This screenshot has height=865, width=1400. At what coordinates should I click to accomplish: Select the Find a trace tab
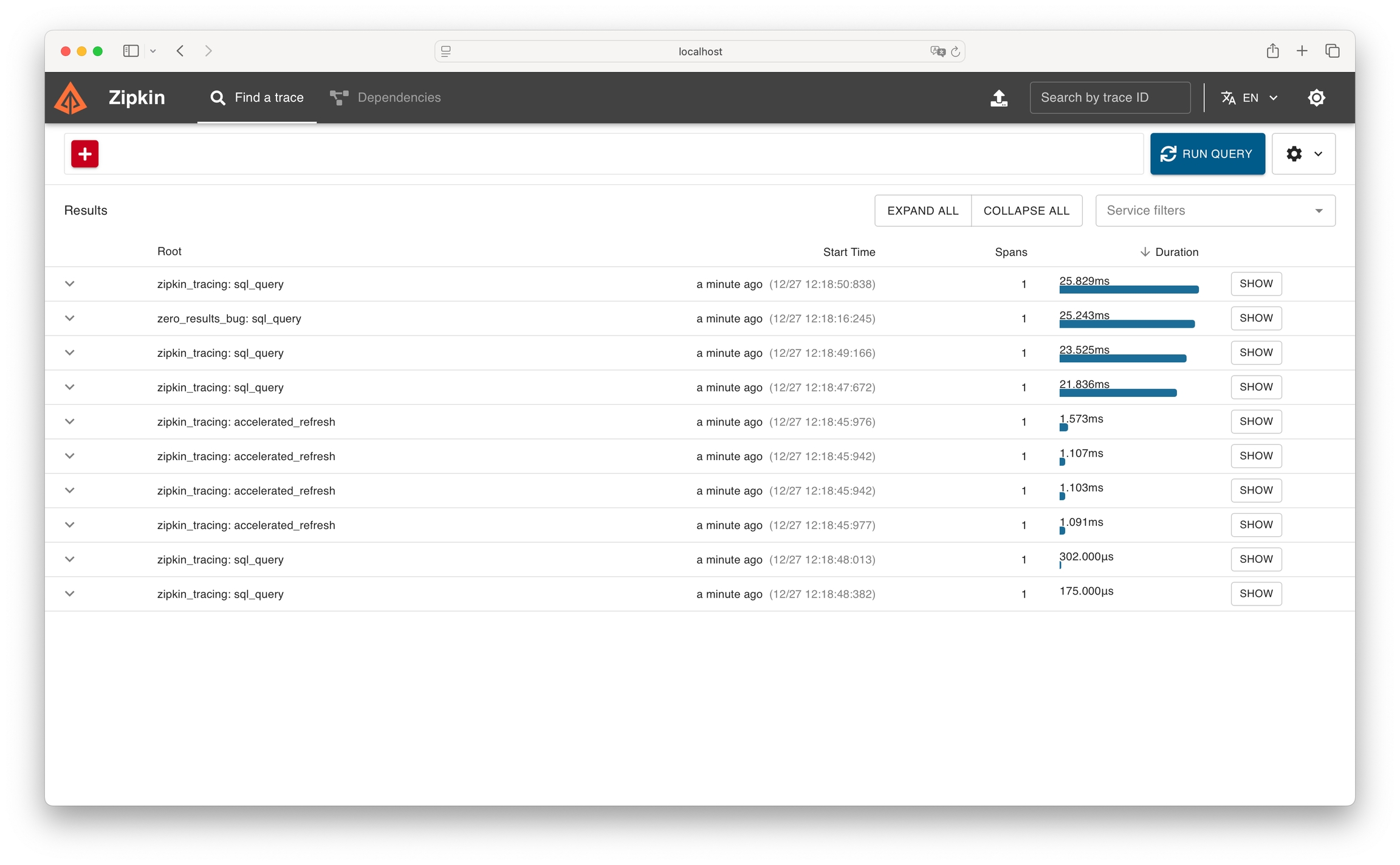coord(257,98)
